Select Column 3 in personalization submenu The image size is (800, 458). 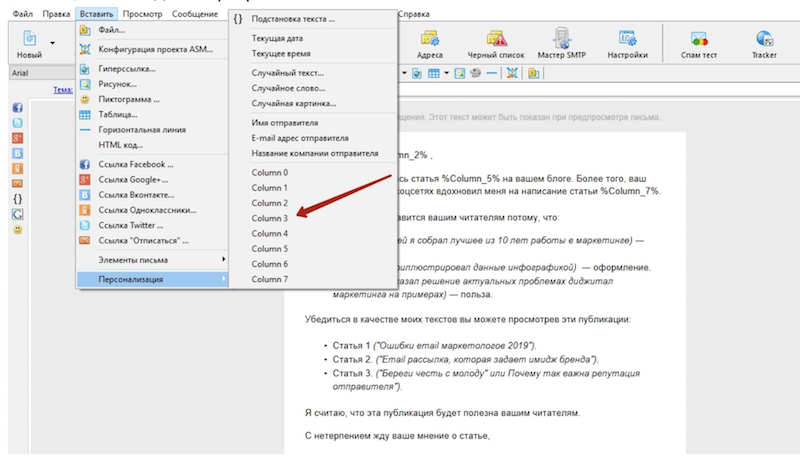(313, 218)
